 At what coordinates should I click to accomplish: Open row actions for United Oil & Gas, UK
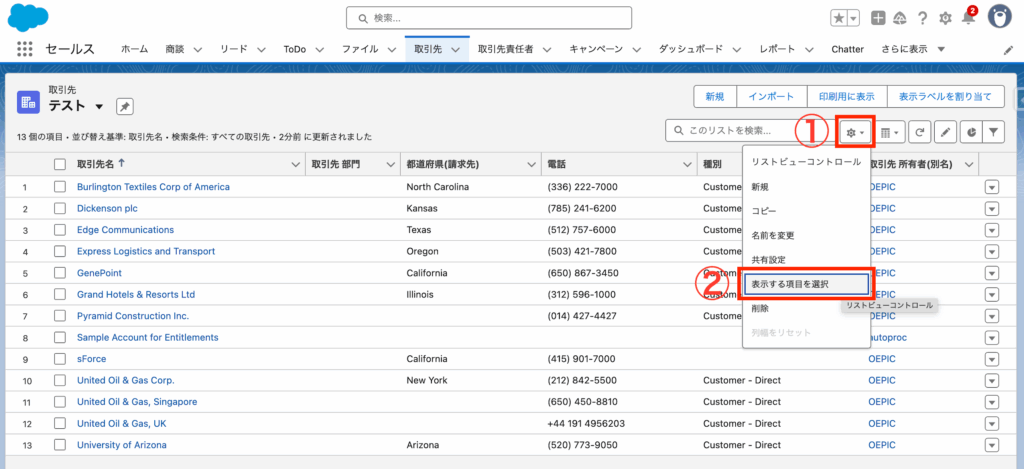(x=991, y=424)
